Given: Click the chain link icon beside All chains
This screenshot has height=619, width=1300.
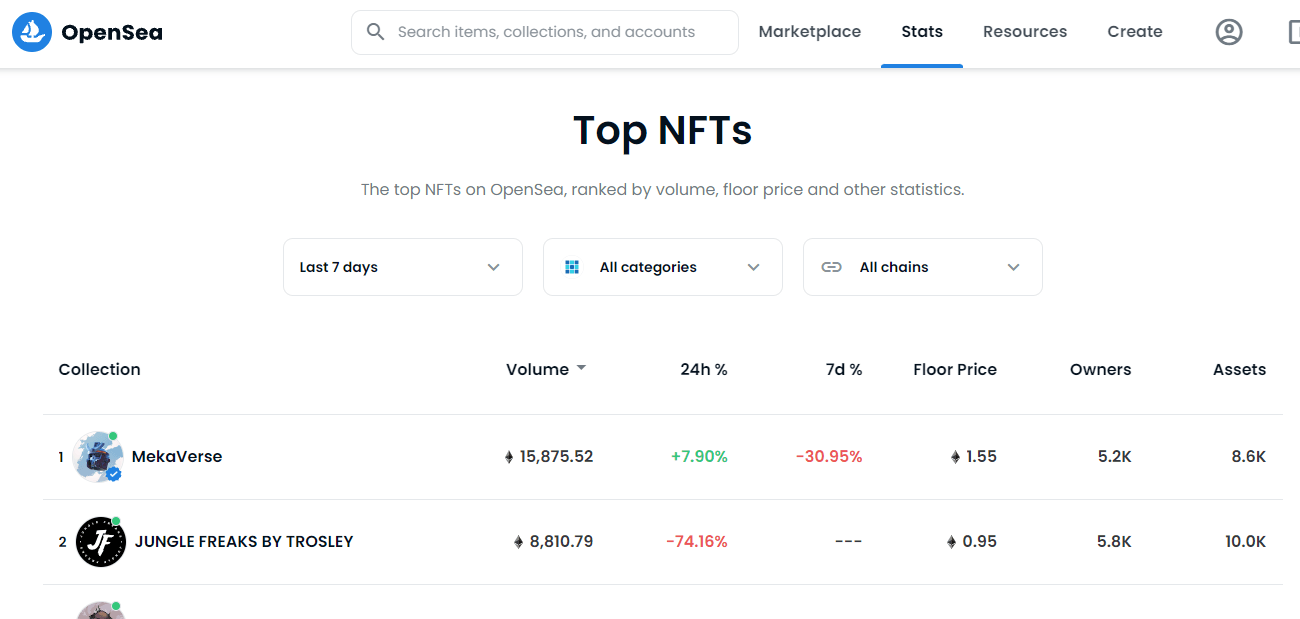Looking at the screenshot, I should (831, 267).
